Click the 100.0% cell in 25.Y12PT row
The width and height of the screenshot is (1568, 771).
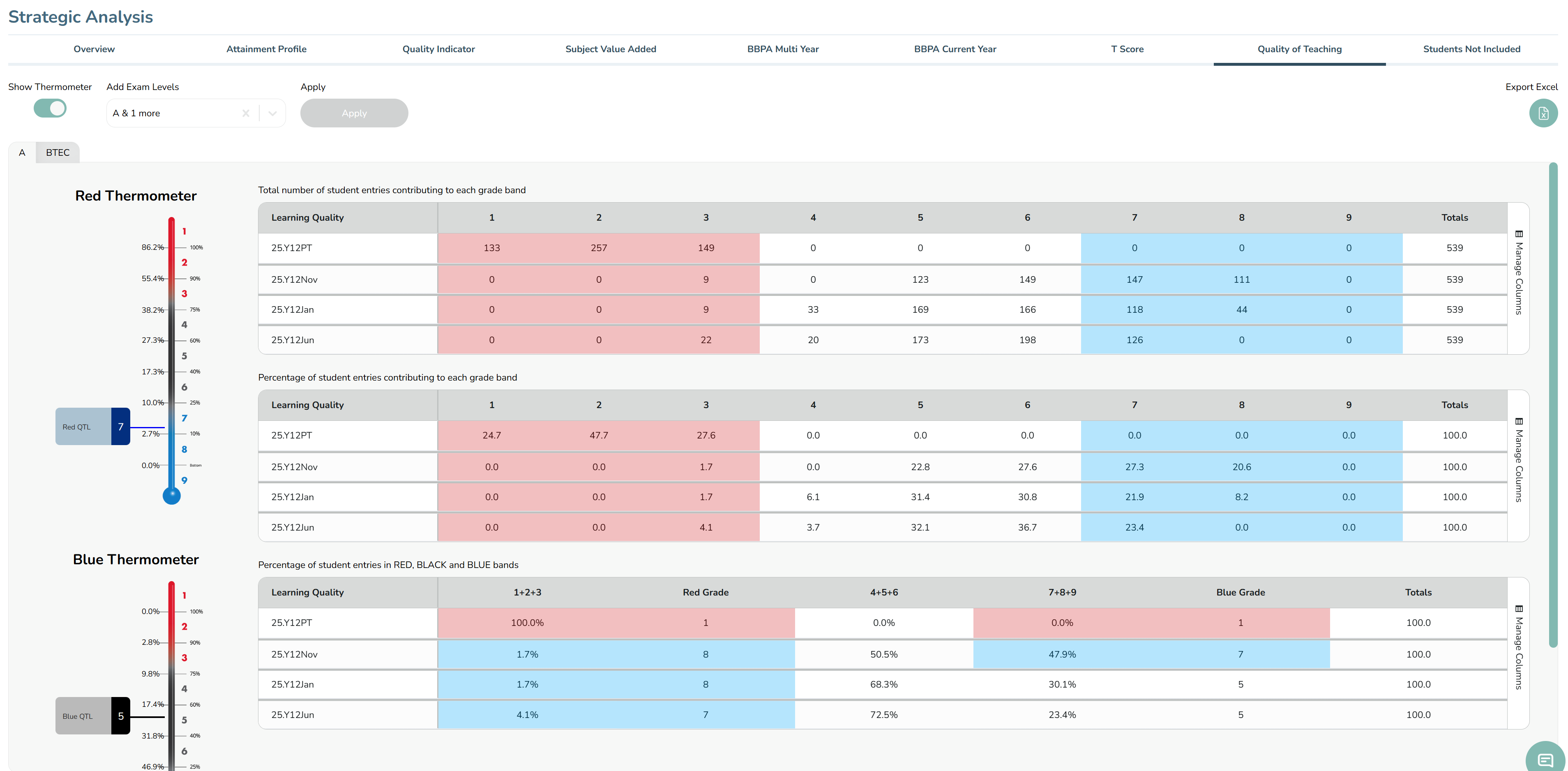pos(527,623)
